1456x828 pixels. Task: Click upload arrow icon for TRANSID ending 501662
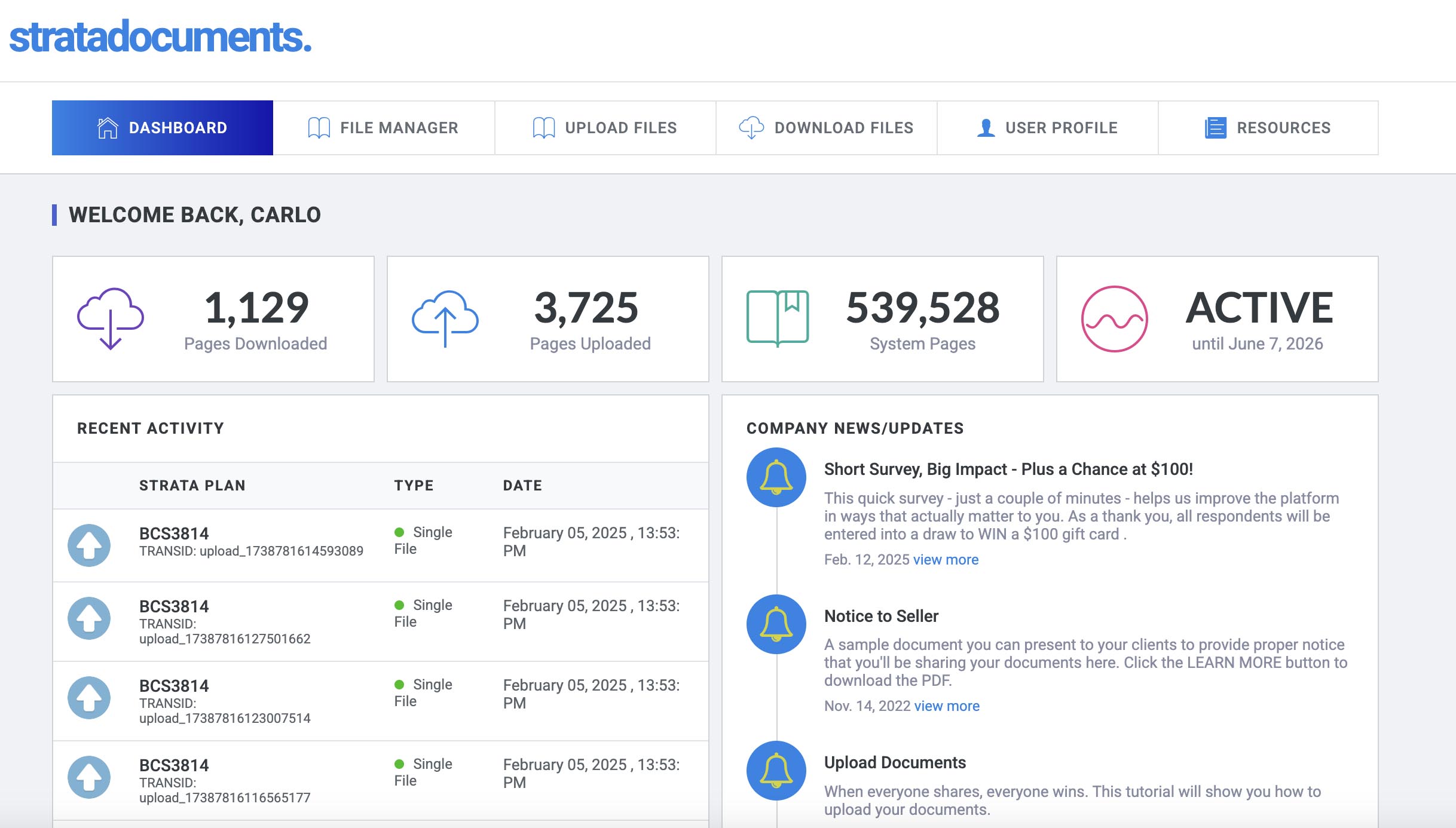pos(89,618)
